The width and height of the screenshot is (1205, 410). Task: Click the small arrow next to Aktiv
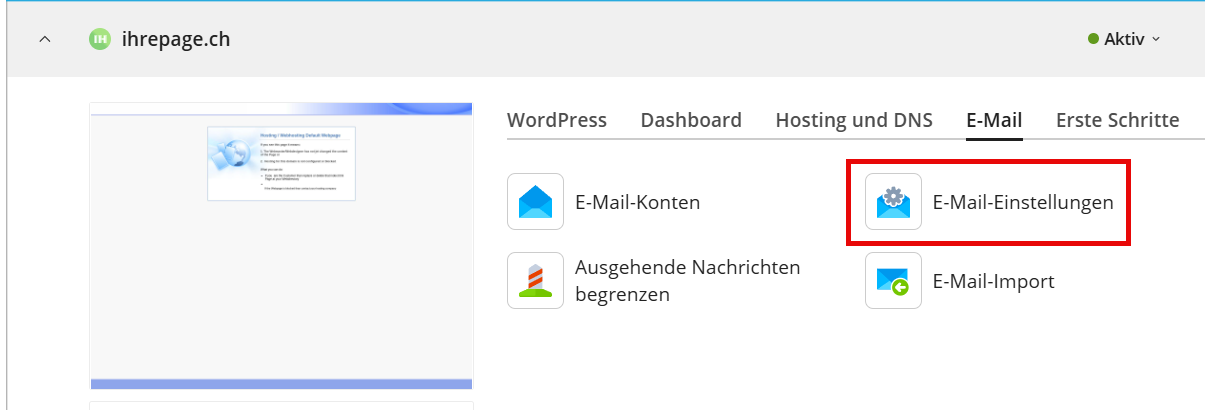[x=1156, y=40]
